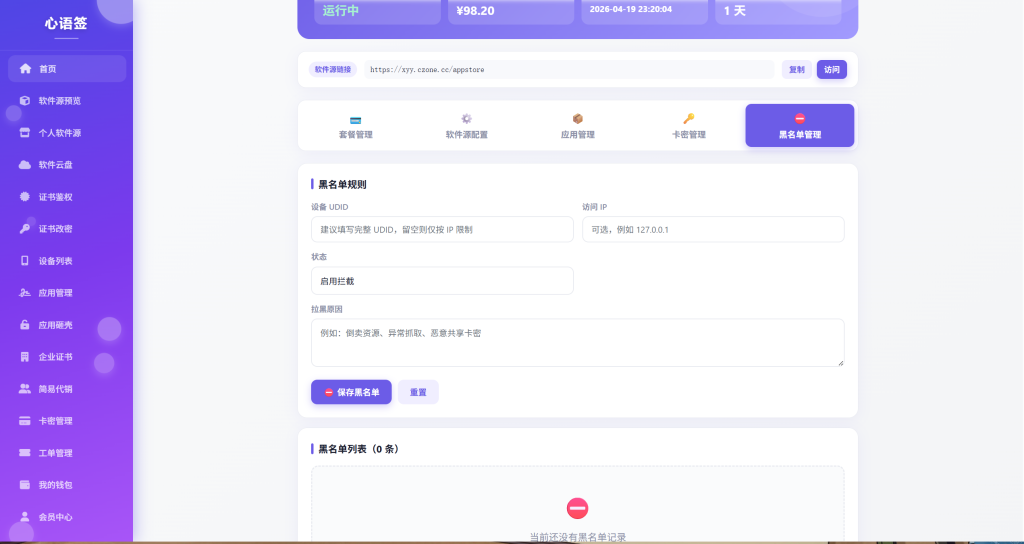1024x544 pixels.
Task: Click the empty blacklist no-entry icon
Action: (x=577, y=508)
